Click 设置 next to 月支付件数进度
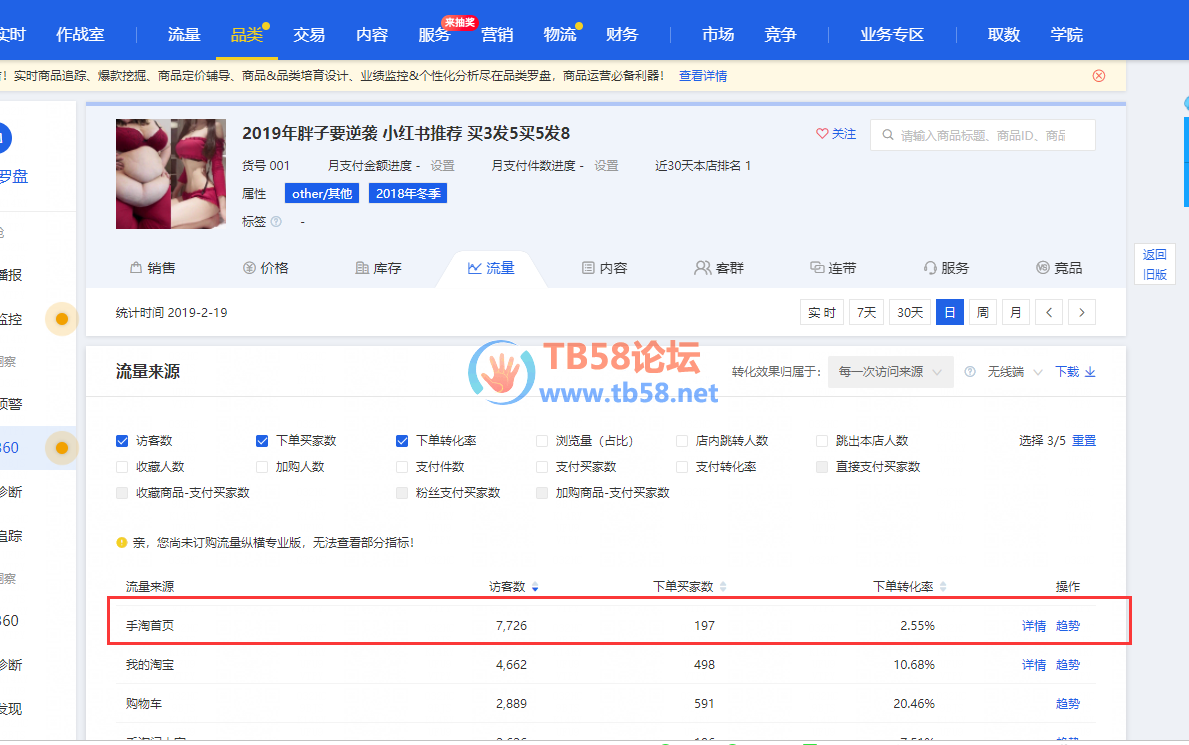 (x=606, y=165)
